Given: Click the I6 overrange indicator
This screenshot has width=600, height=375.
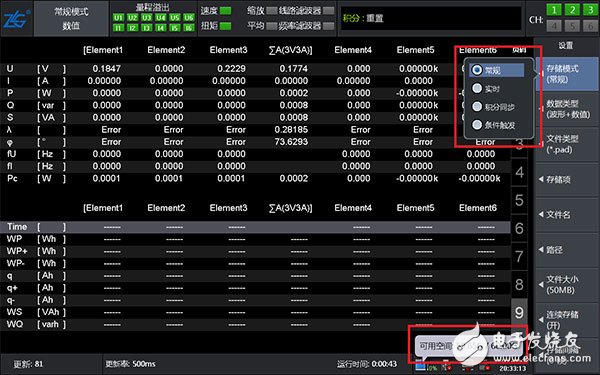Looking at the screenshot, I should coord(189,28).
